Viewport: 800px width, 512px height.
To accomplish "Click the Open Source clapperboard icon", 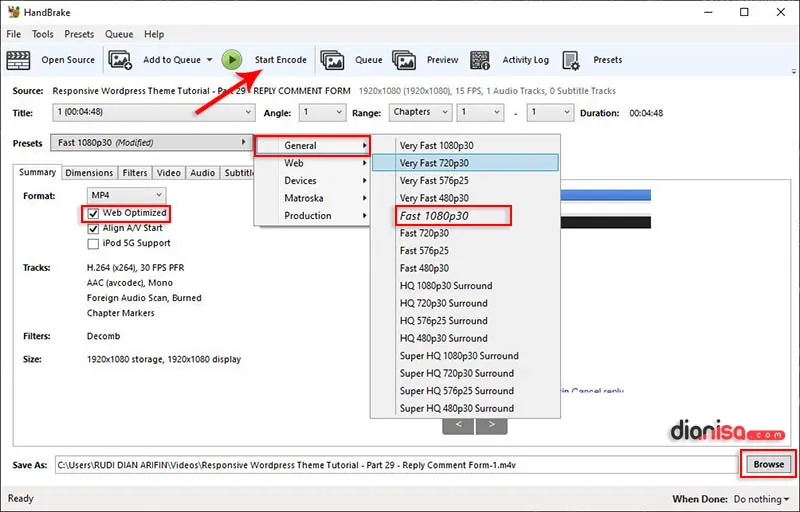I will point(18,60).
